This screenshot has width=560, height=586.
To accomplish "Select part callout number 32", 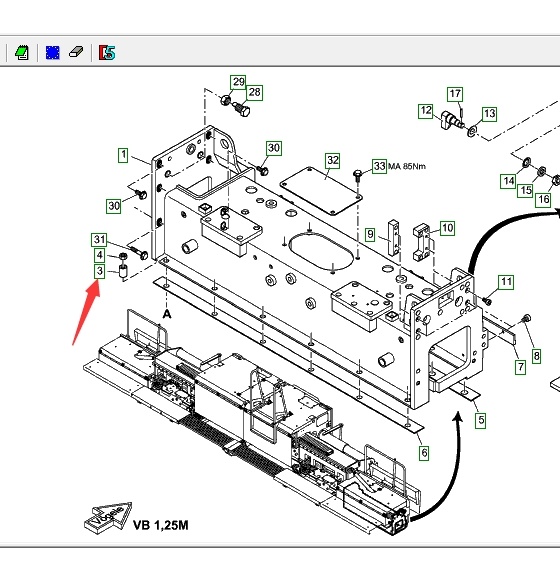I will [333, 161].
